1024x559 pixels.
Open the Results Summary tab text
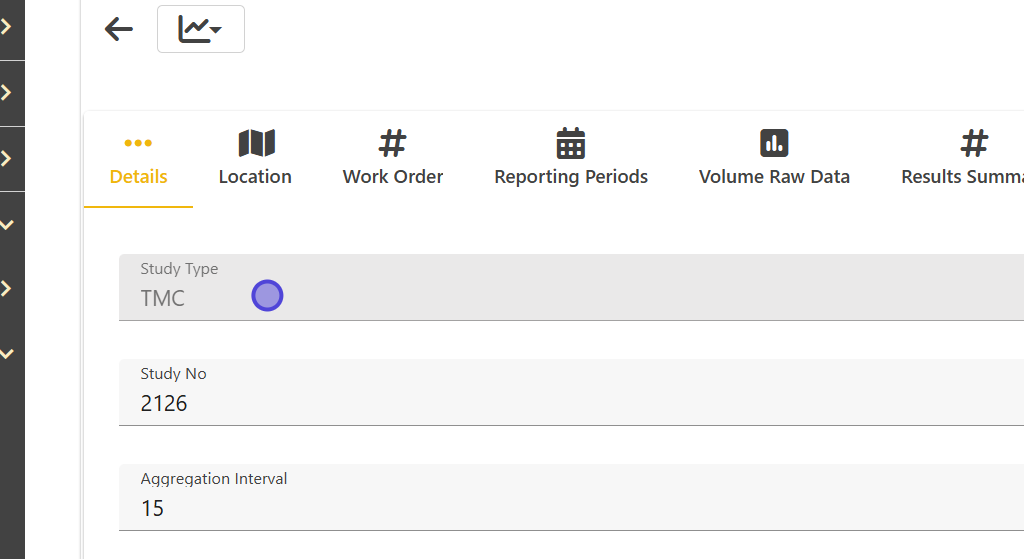tap(962, 177)
